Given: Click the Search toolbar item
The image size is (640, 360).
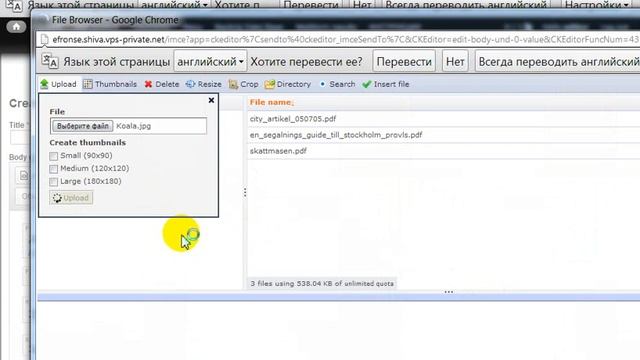Looking at the screenshot, I should (337, 84).
